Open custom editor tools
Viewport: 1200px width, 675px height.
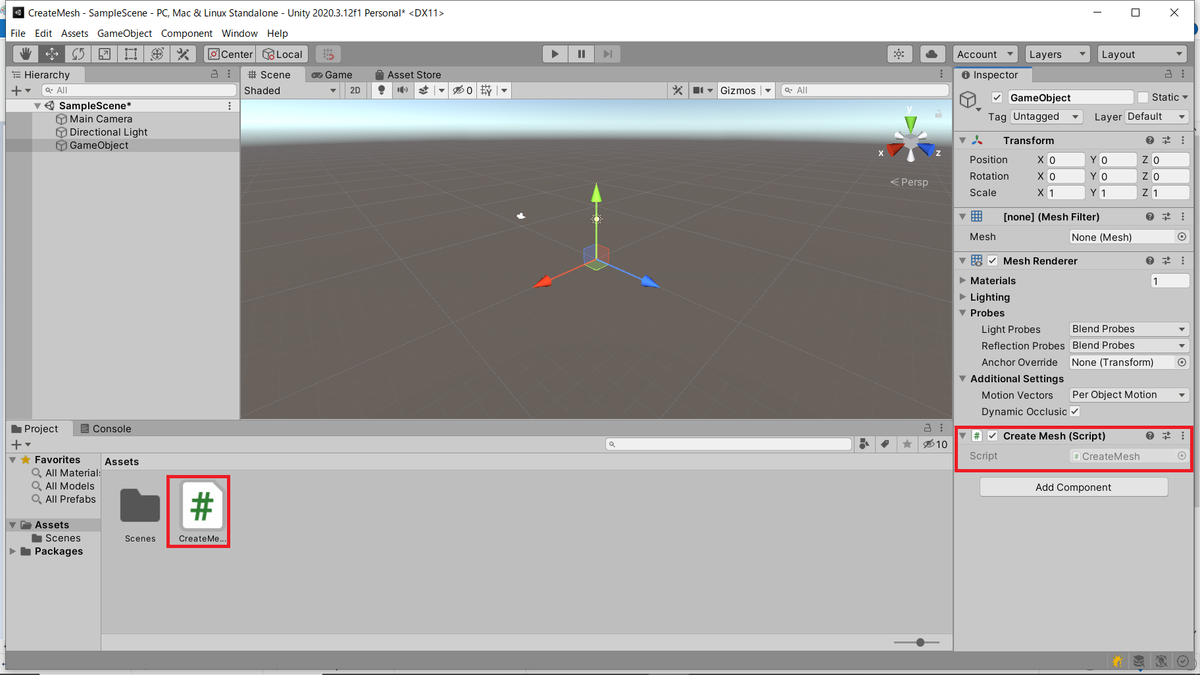coord(182,54)
